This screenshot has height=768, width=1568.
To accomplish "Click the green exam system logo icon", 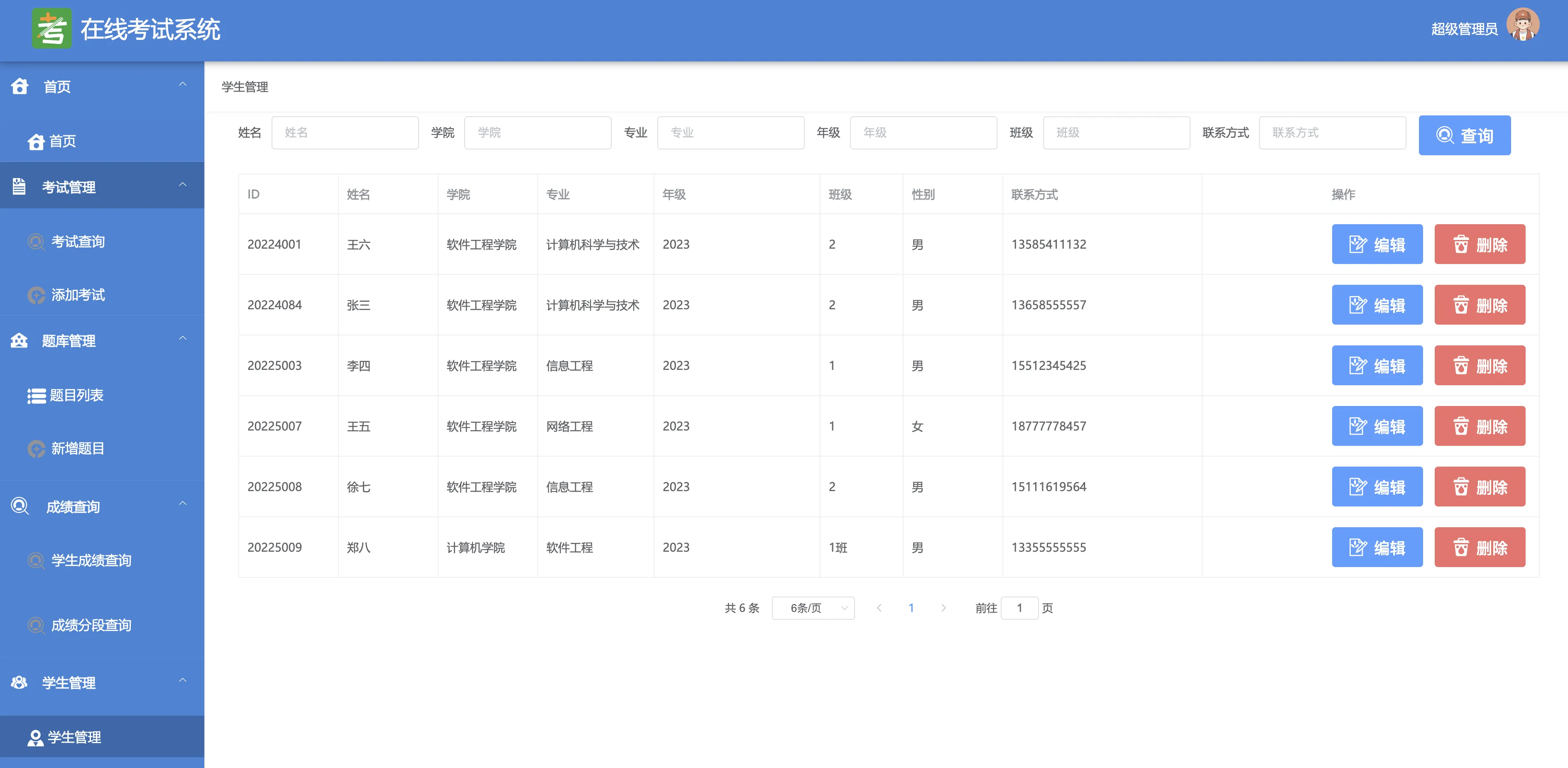I will click(51, 29).
